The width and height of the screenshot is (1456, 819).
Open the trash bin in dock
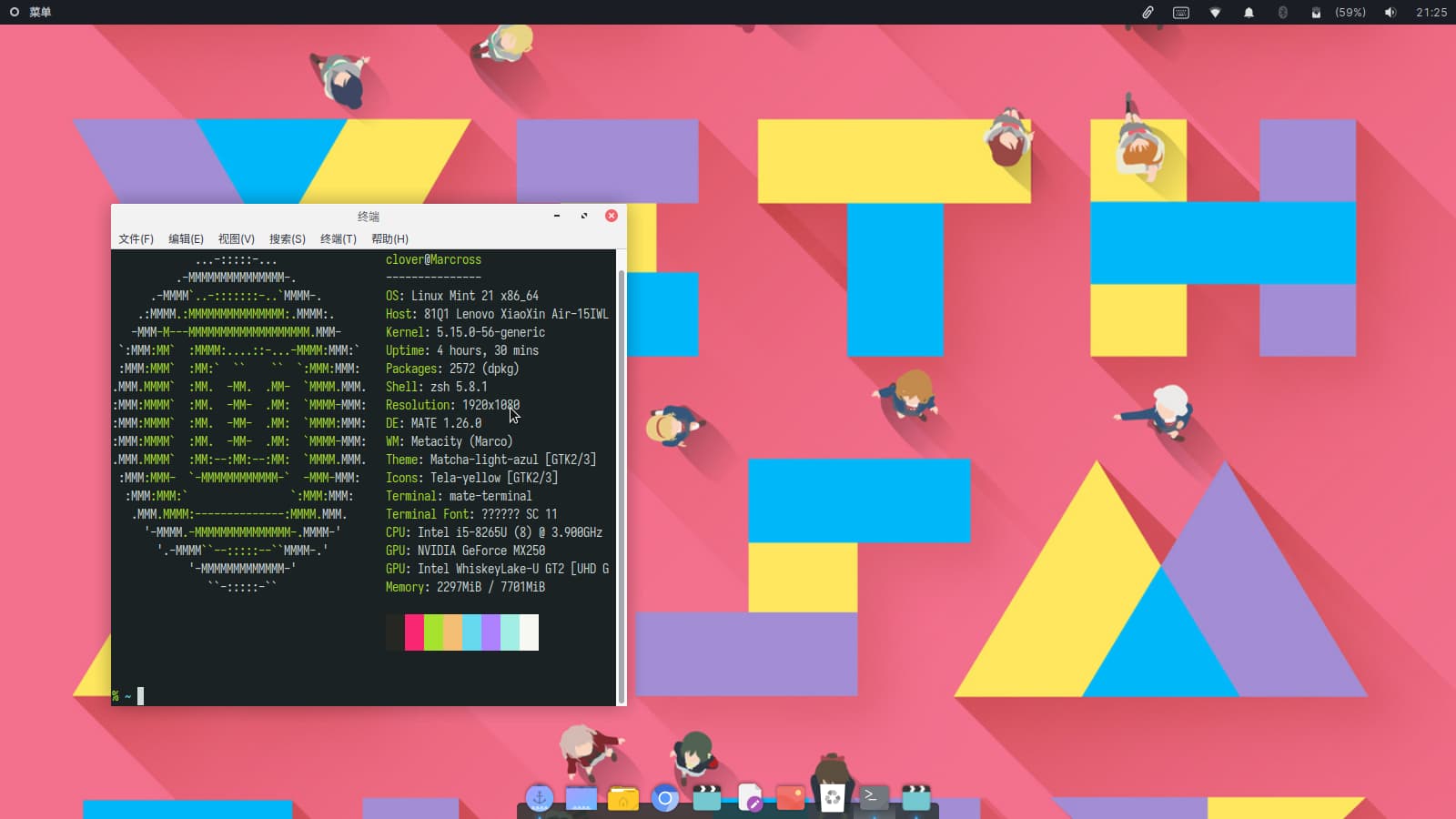pyautogui.click(x=833, y=799)
